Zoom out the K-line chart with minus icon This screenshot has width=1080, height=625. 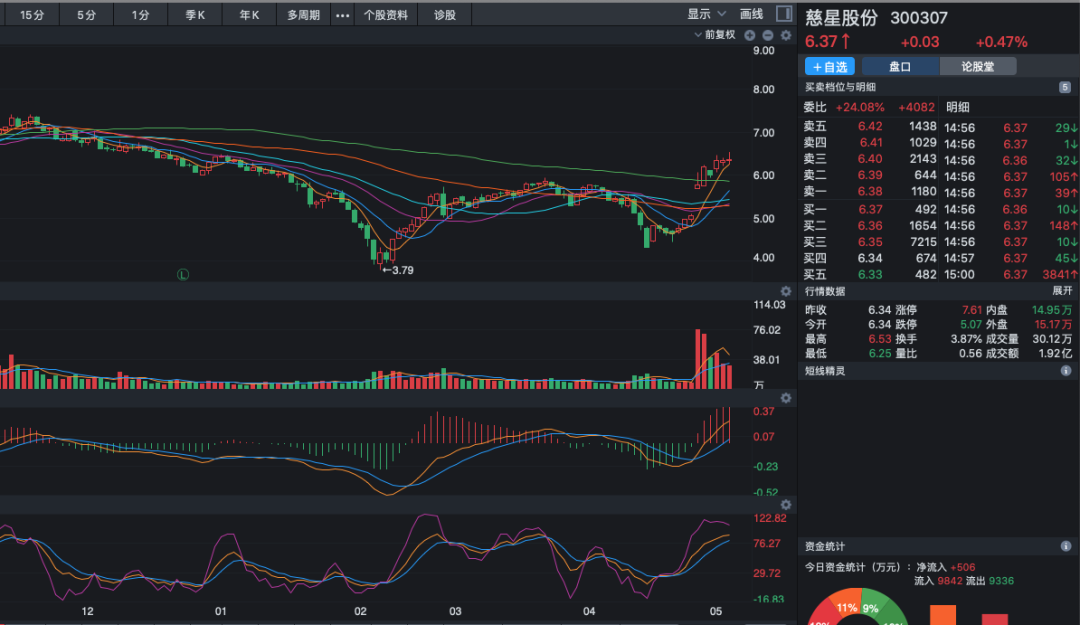(x=768, y=35)
